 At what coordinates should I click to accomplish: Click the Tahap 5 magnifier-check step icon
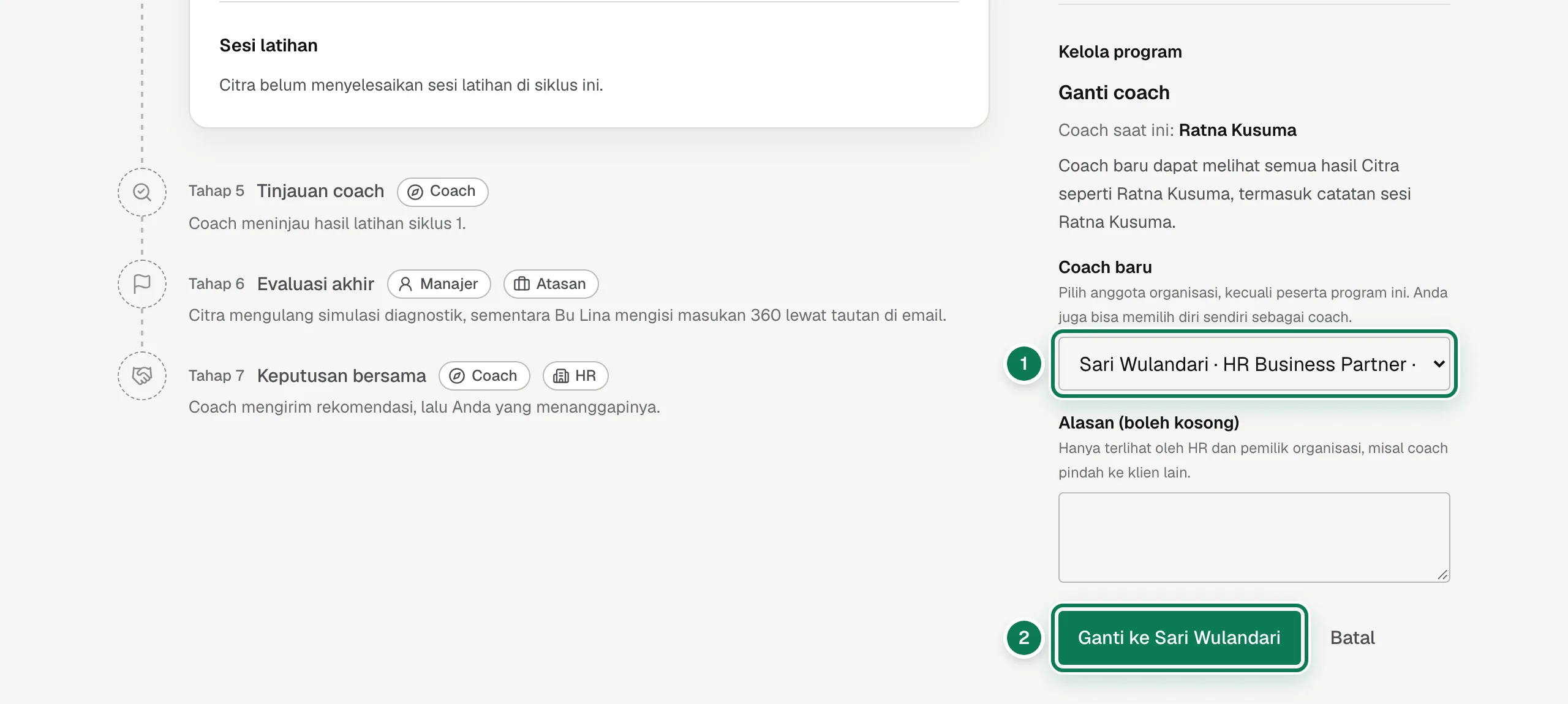(142, 192)
